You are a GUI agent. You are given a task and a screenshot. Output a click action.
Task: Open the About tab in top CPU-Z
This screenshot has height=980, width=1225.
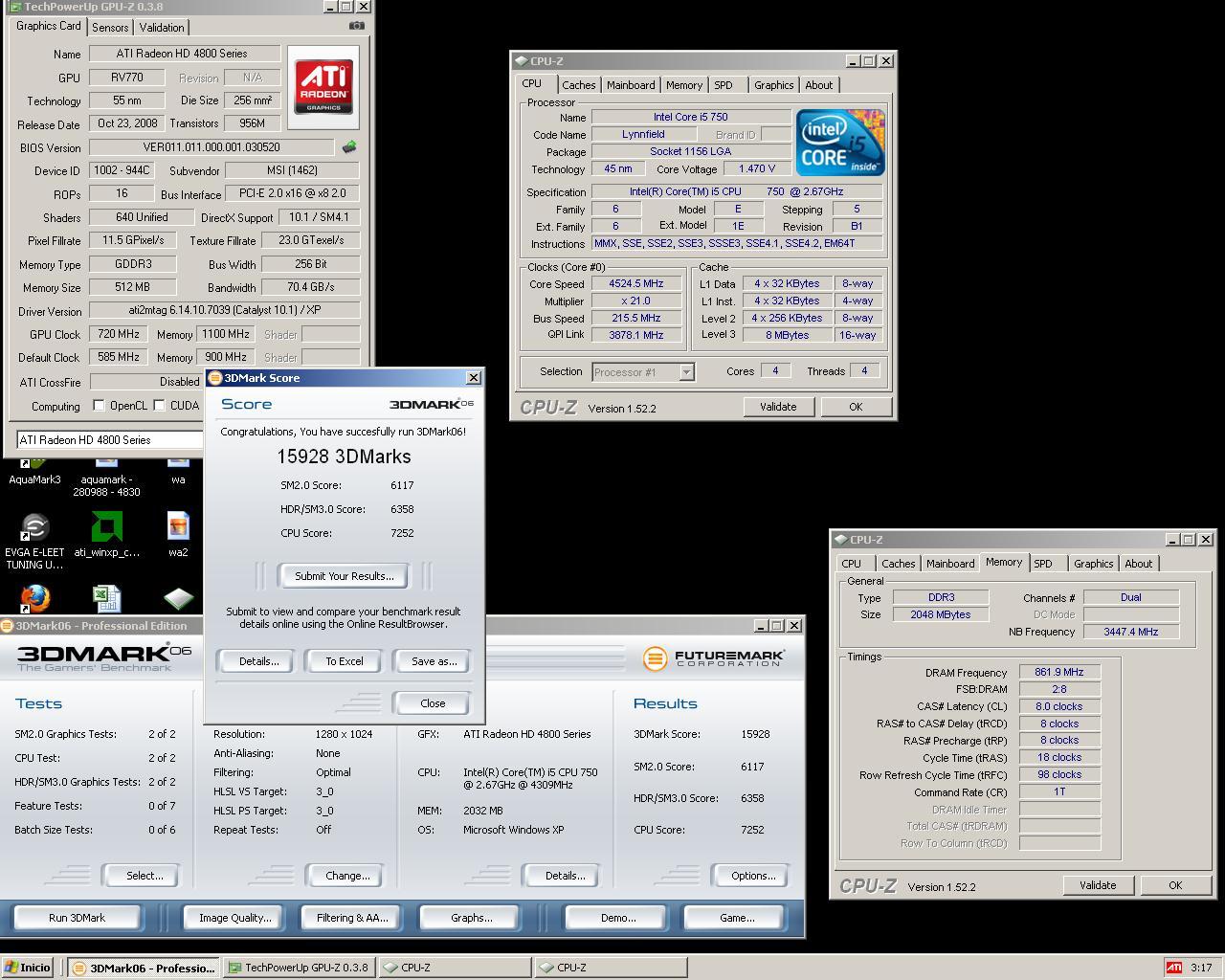tap(818, 85)
